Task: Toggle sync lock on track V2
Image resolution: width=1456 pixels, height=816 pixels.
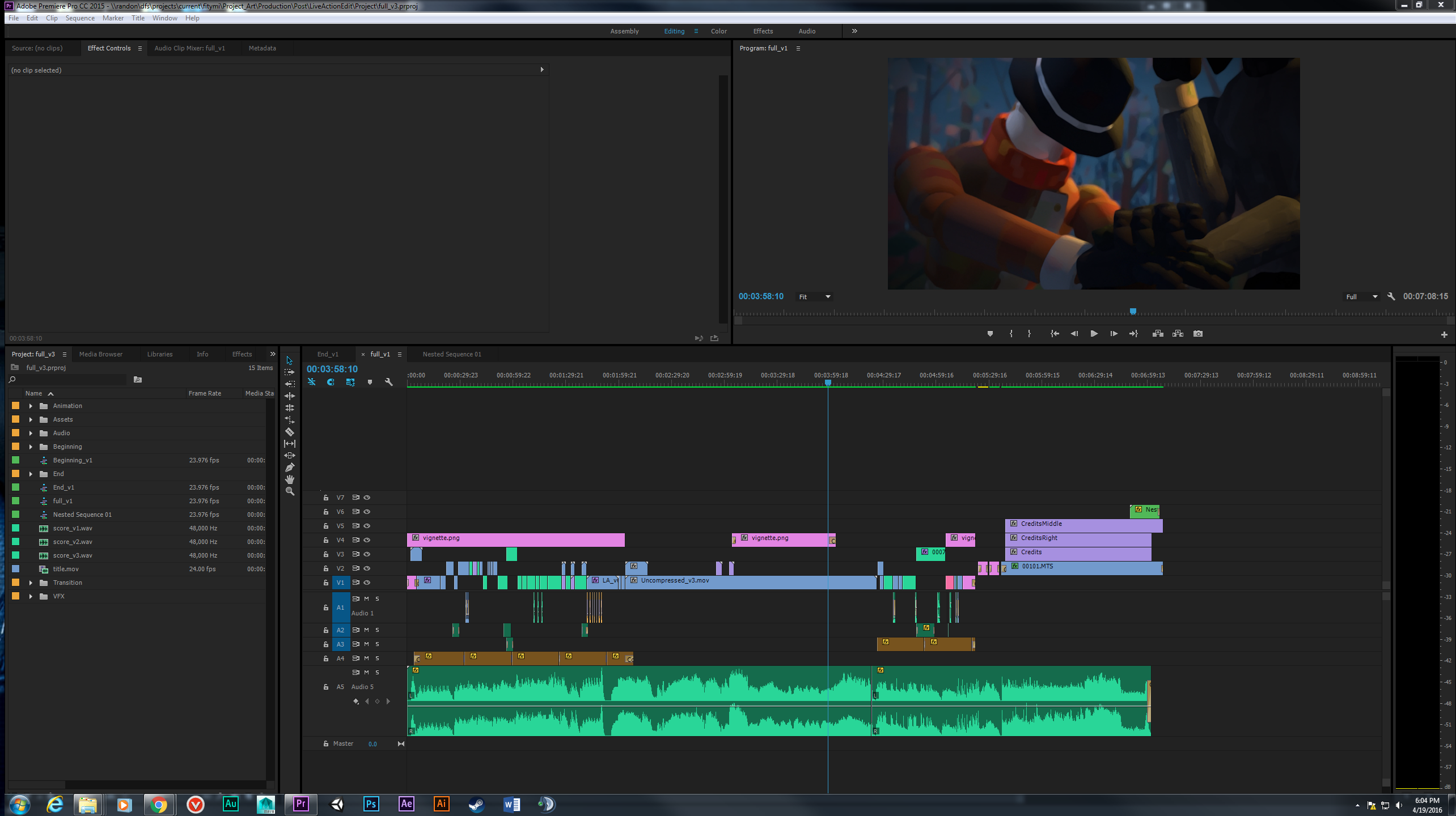Action: [355, 568]
